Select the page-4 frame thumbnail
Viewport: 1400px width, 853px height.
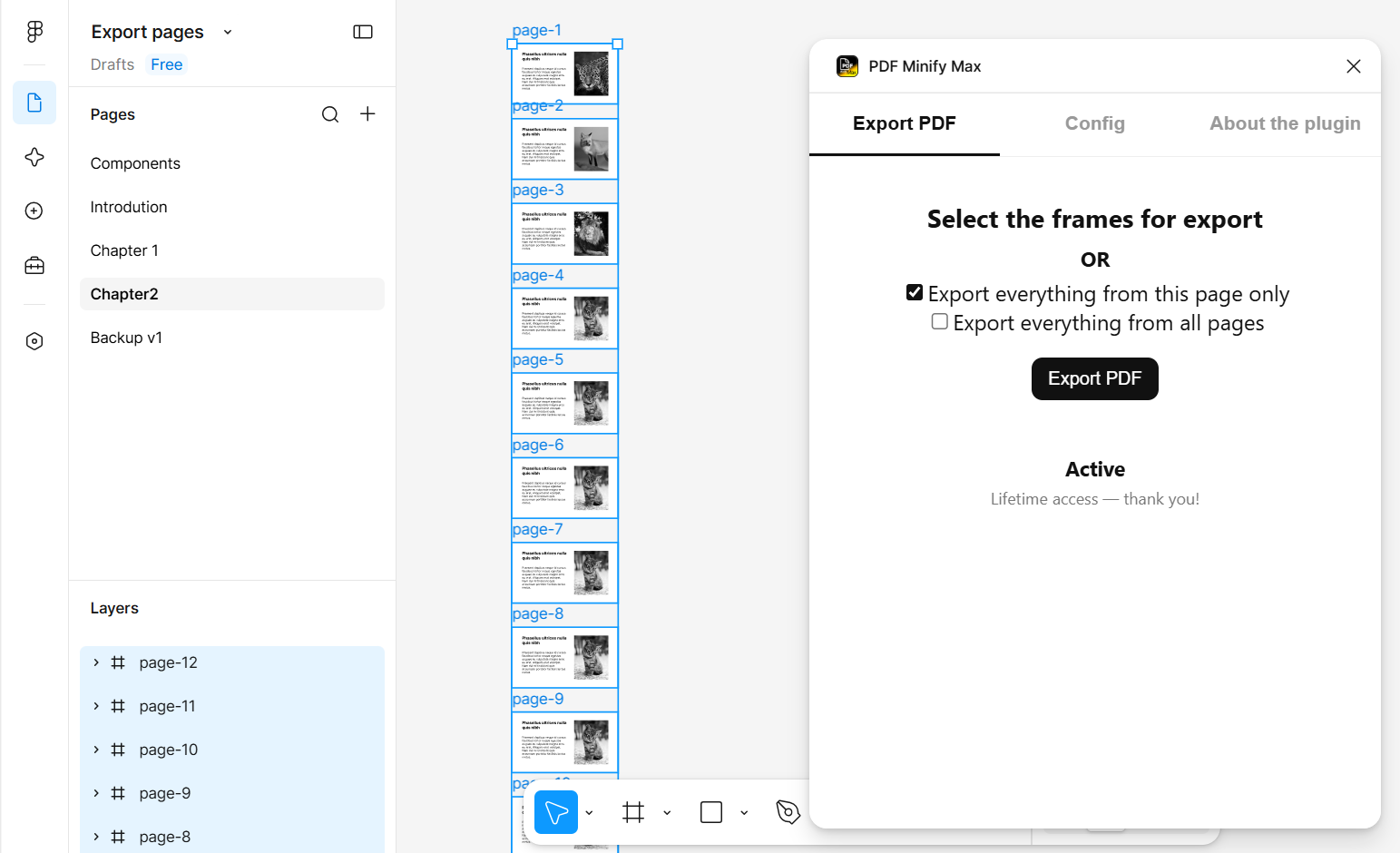click(565, 319)
